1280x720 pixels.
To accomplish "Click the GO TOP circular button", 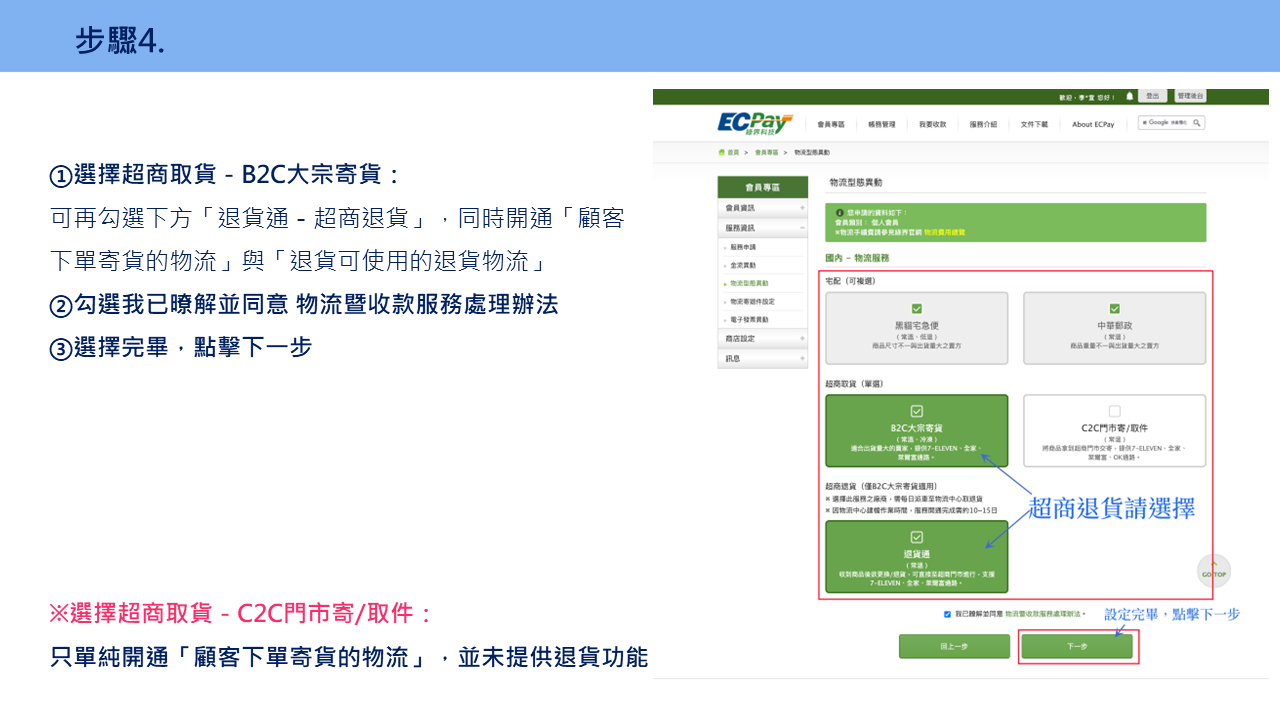I will click(1213, 571).
